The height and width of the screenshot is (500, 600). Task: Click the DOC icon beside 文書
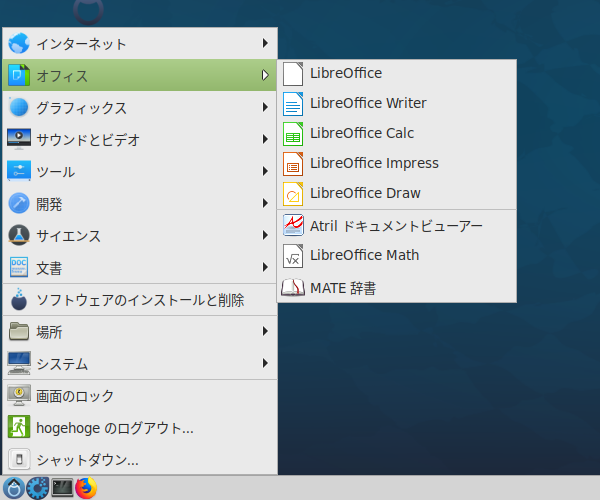pyautogui.click(x=19, y=267)
